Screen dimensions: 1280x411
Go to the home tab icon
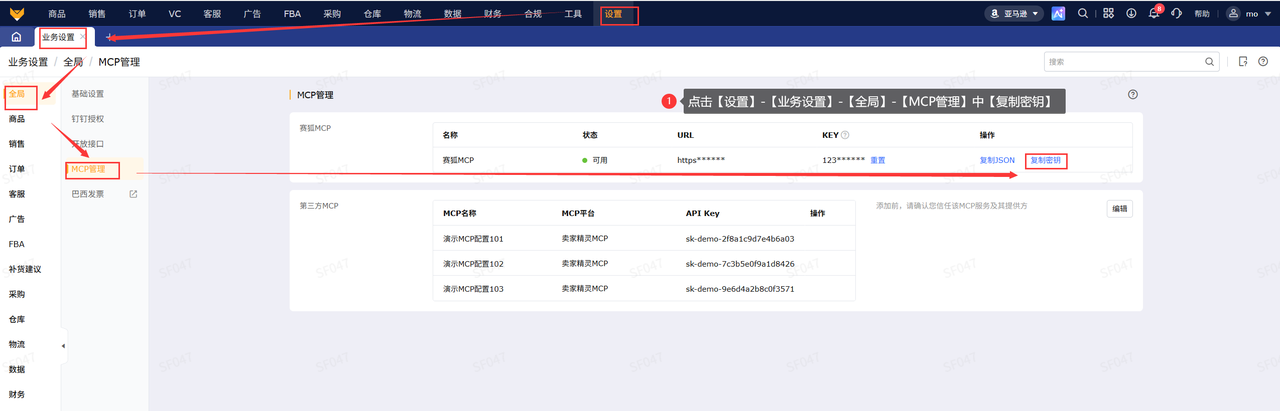16,37
